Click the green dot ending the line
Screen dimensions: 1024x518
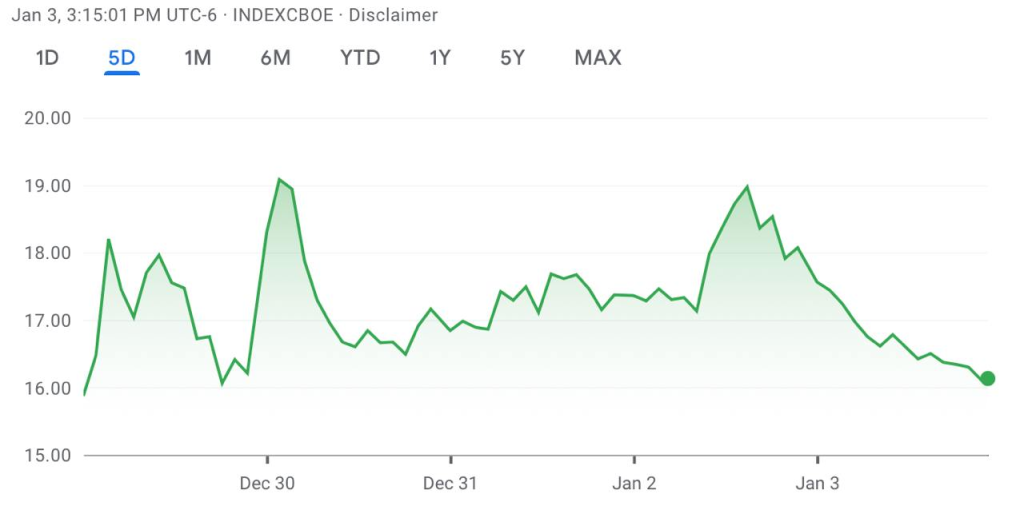987,378
